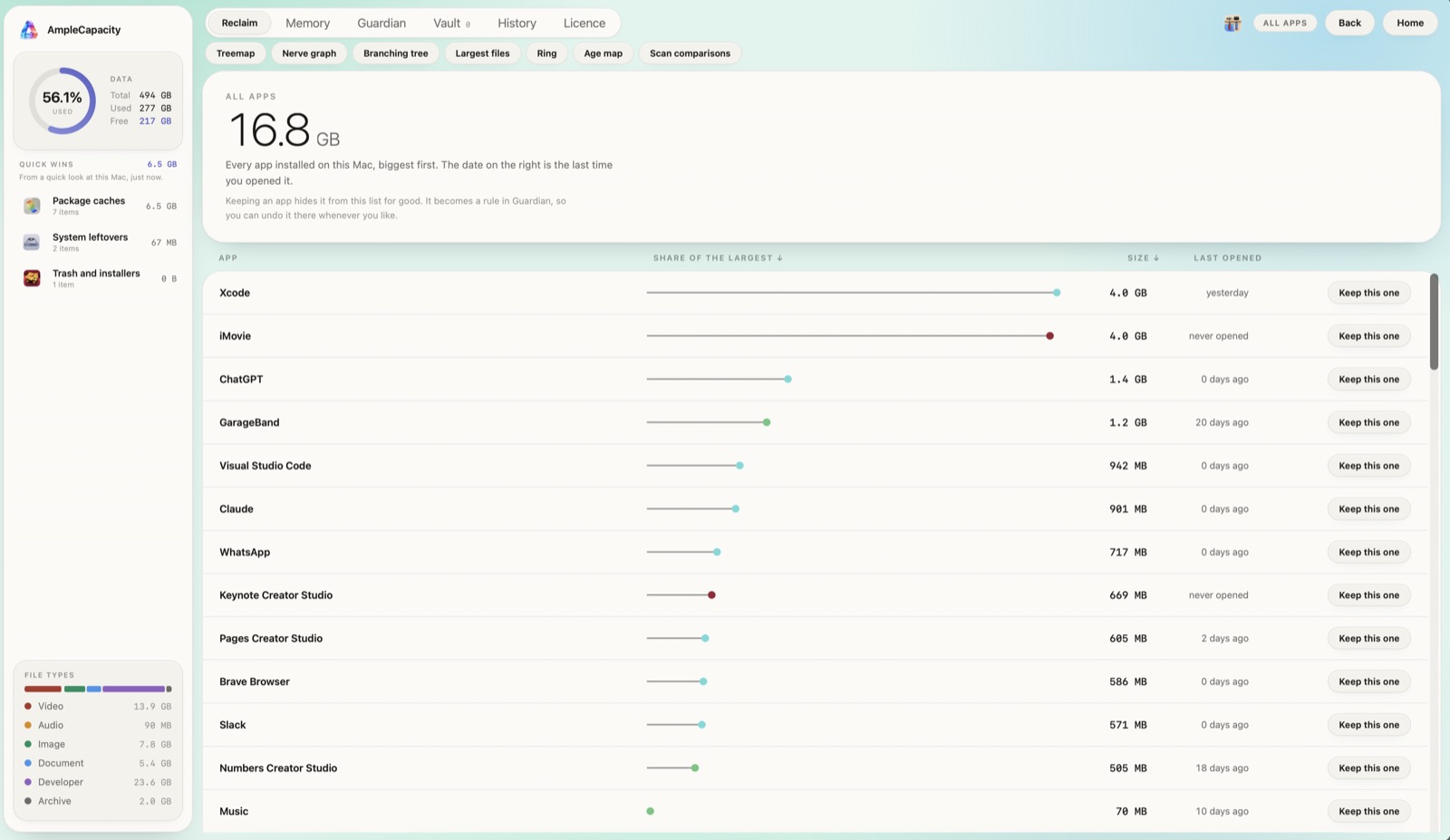Click the iMovie app name
The height and width of the screenshot is (840, 1450).
coord(235,336)
